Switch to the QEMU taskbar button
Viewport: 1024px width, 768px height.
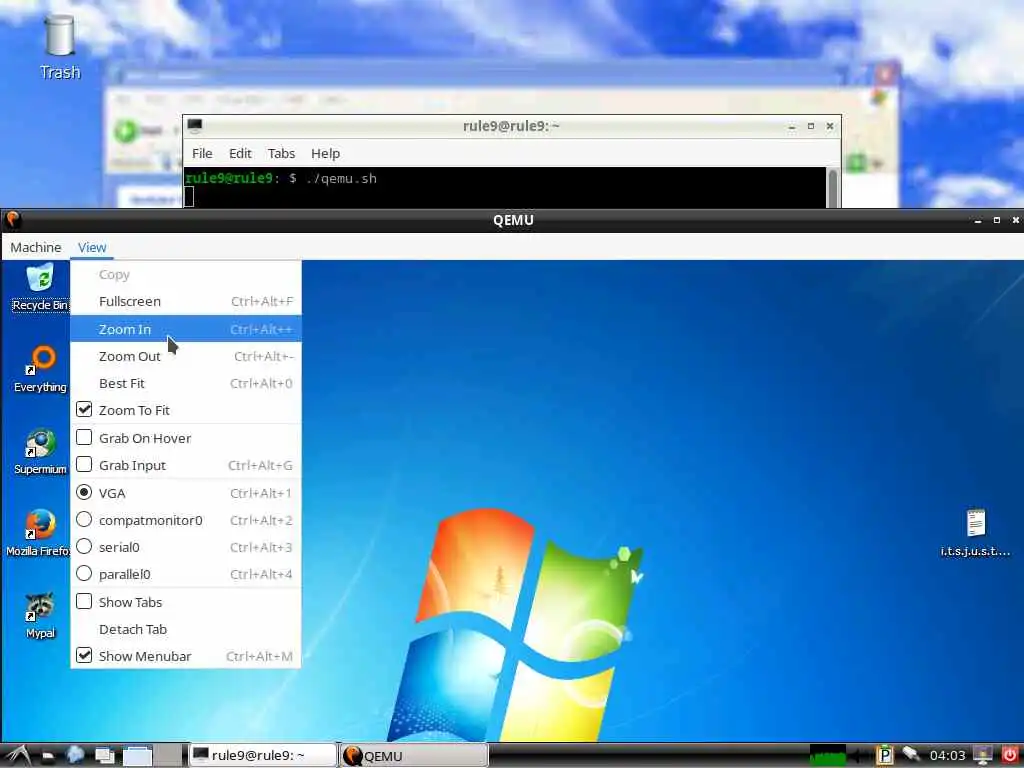pos(414,756)
